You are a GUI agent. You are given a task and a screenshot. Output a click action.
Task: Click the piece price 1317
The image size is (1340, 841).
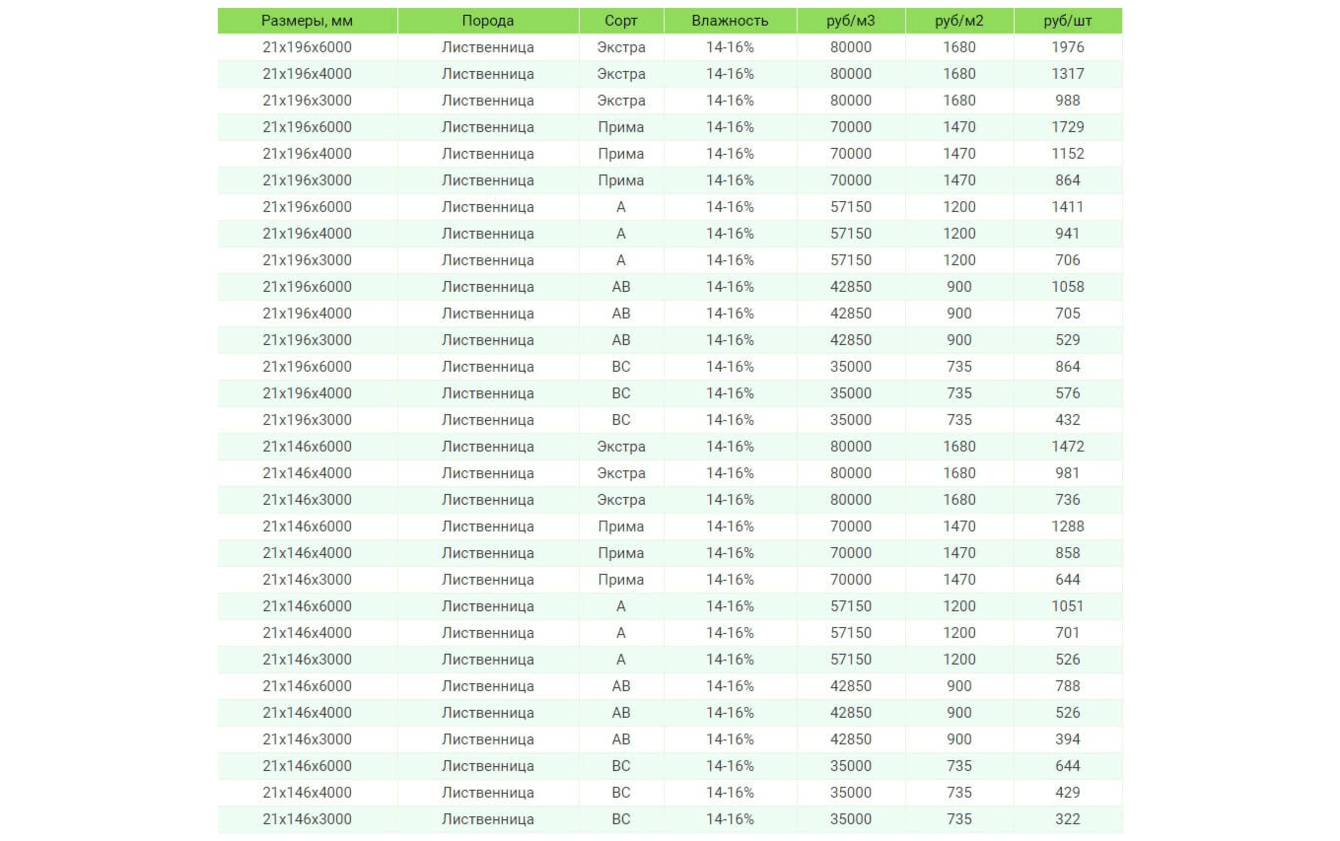[x=1067, y=74]
